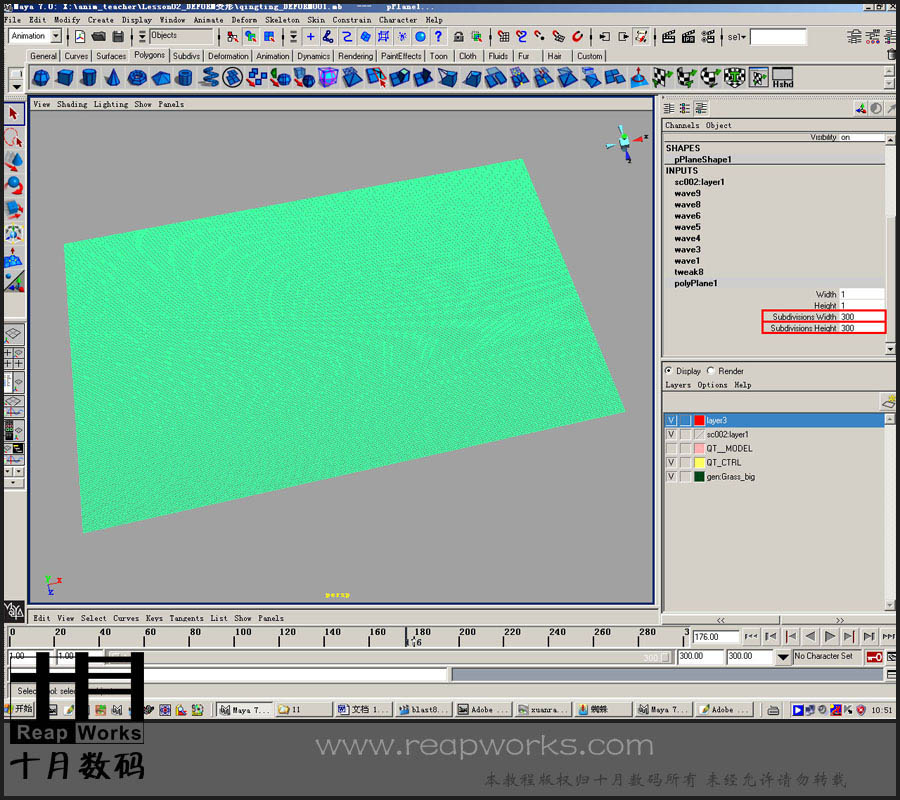Open the viewport Shading menu
Screen dimensions: 900x800
[x=72, y=104]
